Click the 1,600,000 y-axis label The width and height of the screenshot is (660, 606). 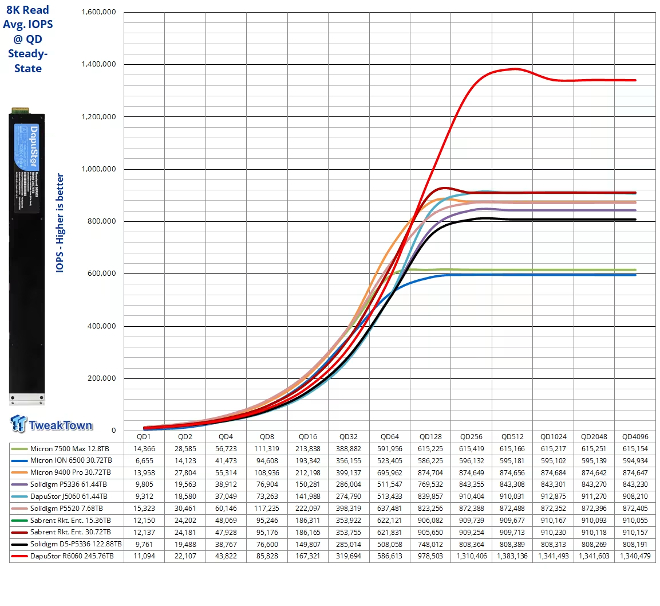coord(99,12)
